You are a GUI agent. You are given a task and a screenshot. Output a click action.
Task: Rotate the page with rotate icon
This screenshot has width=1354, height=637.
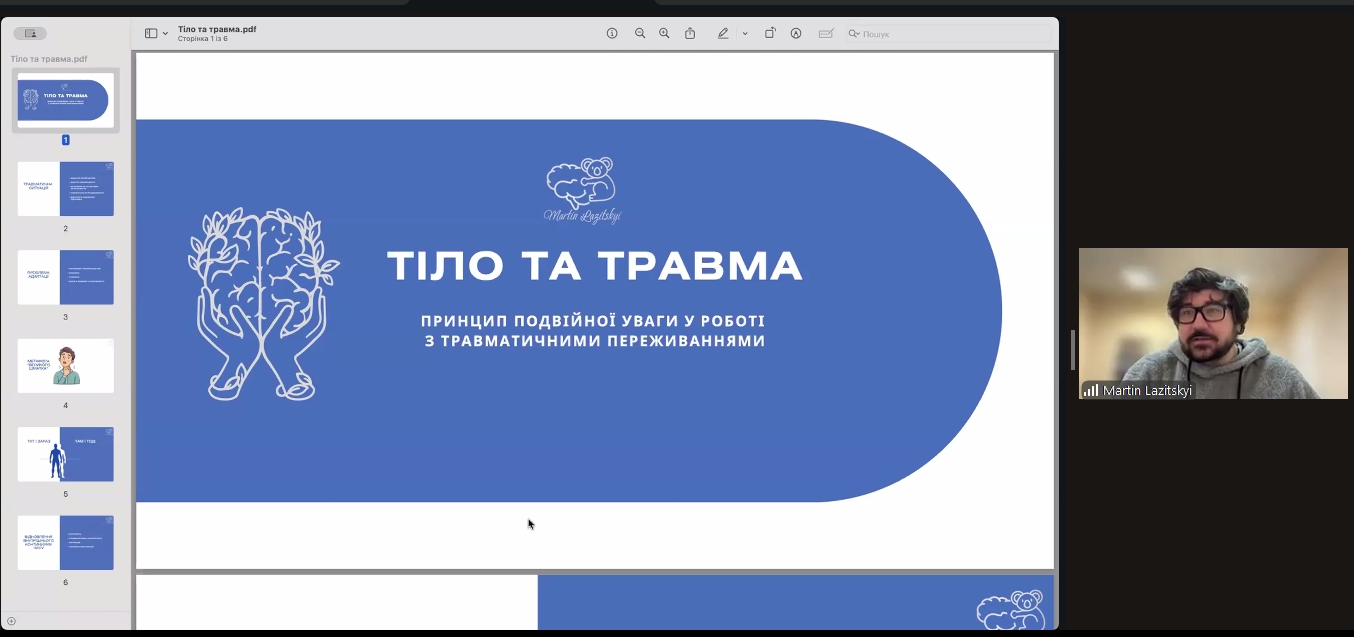tap(770, 33)
